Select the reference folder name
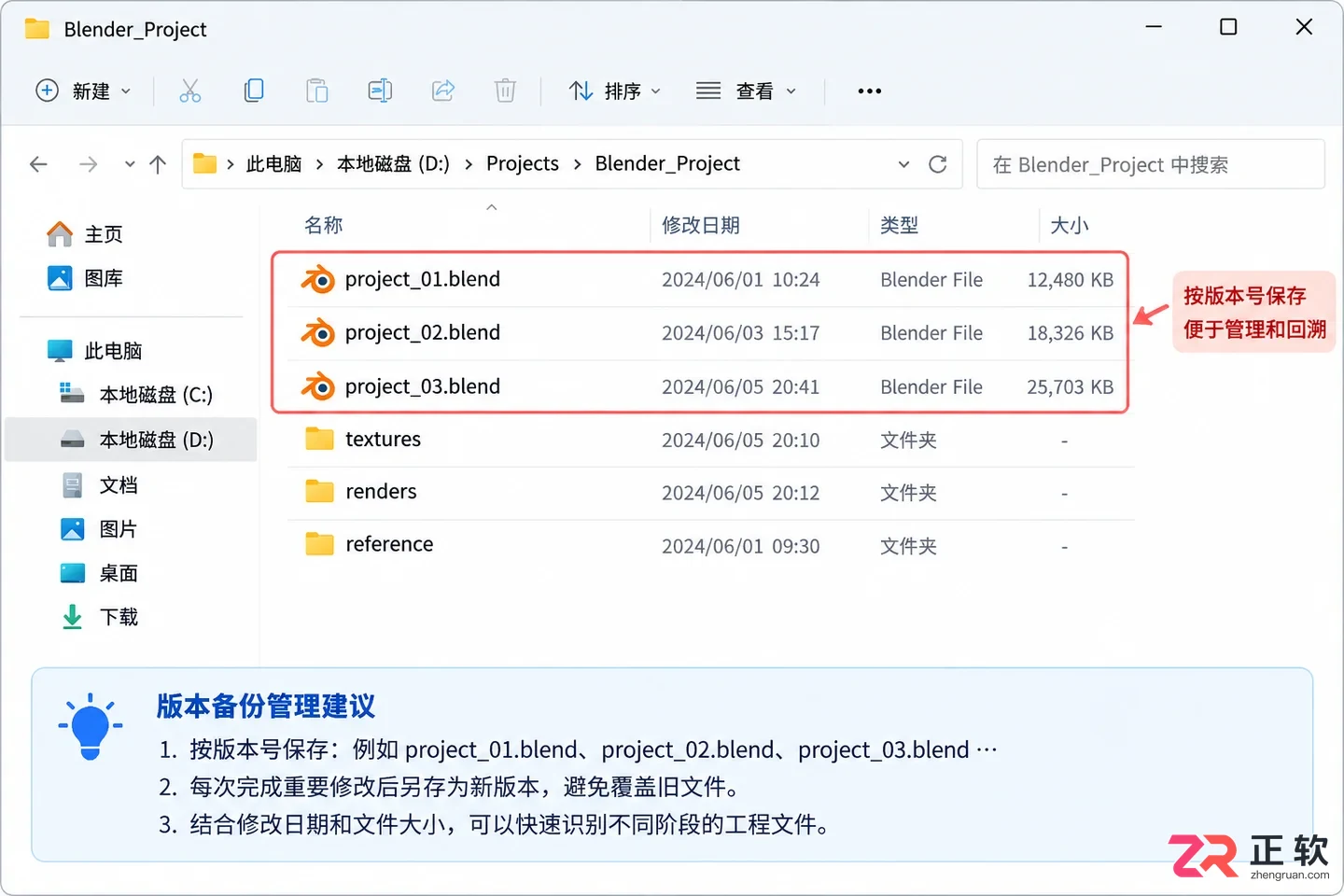The height and width of the screenshot is (896, 1344). point(390,544)
